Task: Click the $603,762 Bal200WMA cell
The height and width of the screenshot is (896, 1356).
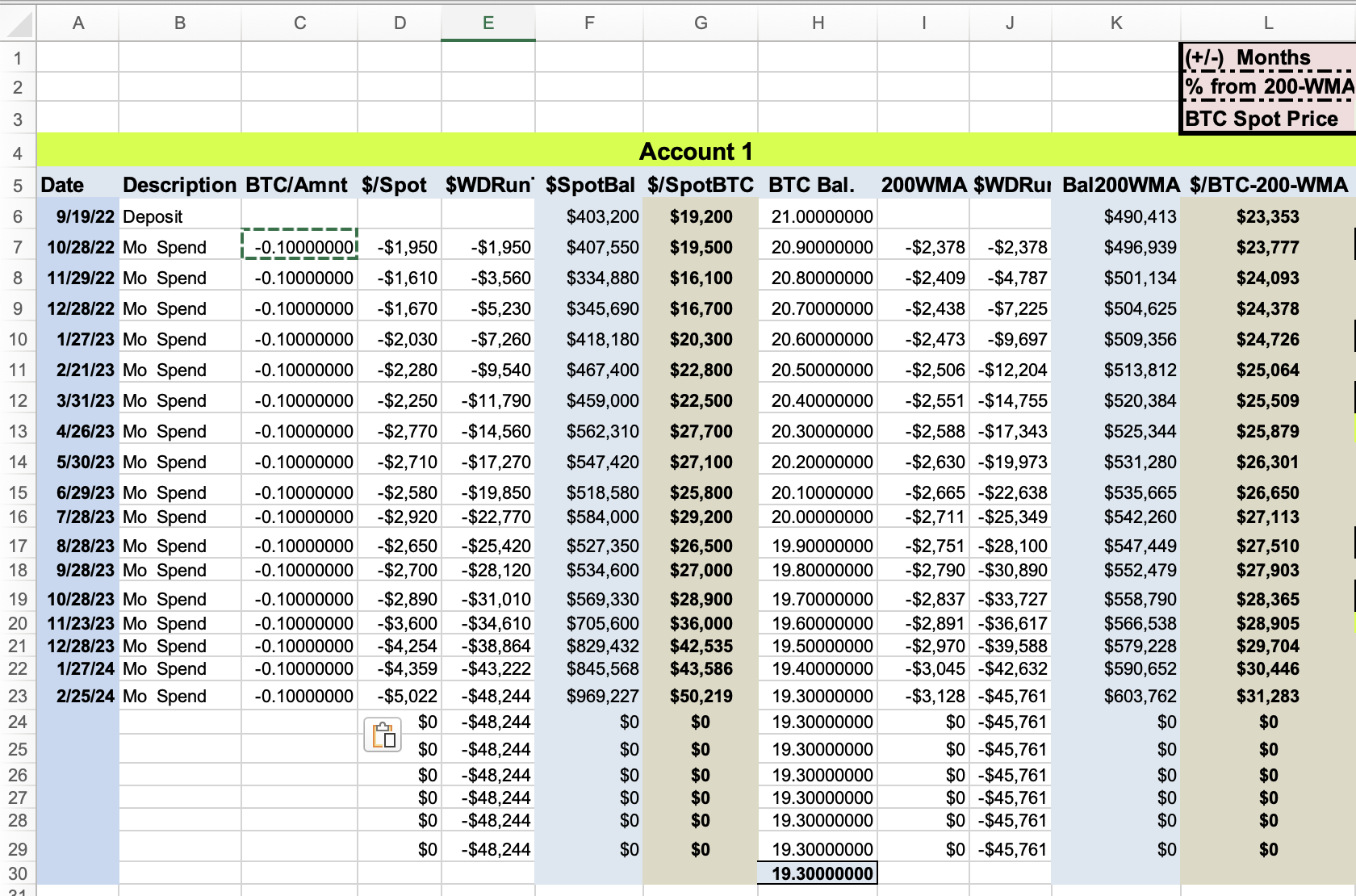Action: [x=1116, y=696]
